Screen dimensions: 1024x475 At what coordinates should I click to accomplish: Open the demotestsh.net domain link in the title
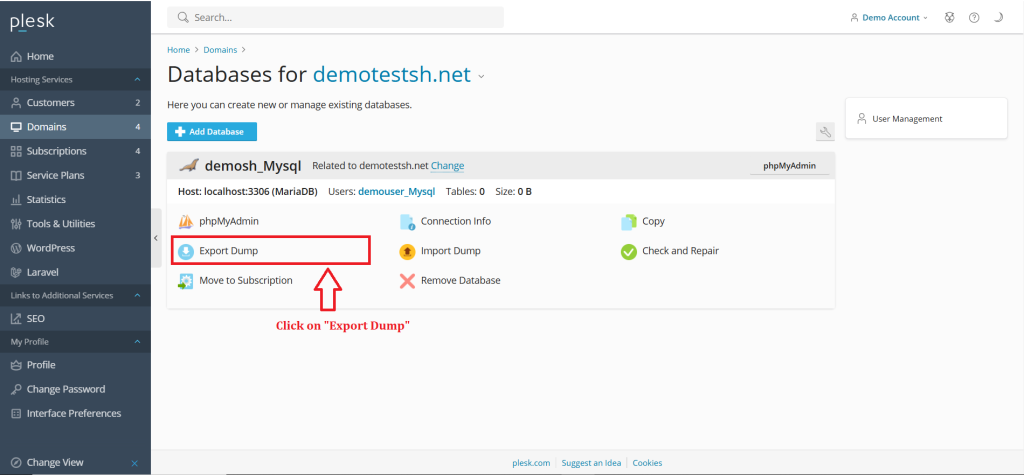coord(392,74)
